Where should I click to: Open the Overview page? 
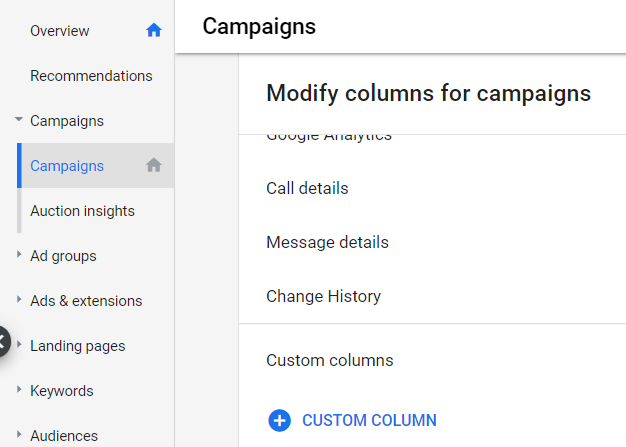coord(59,31)
